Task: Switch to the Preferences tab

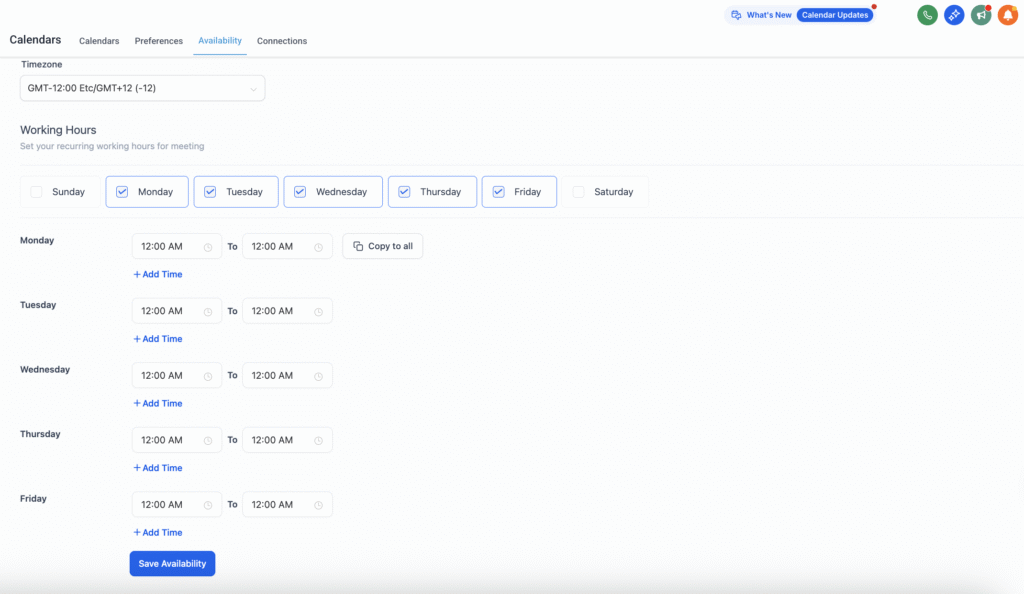Action: pos(159,41)
